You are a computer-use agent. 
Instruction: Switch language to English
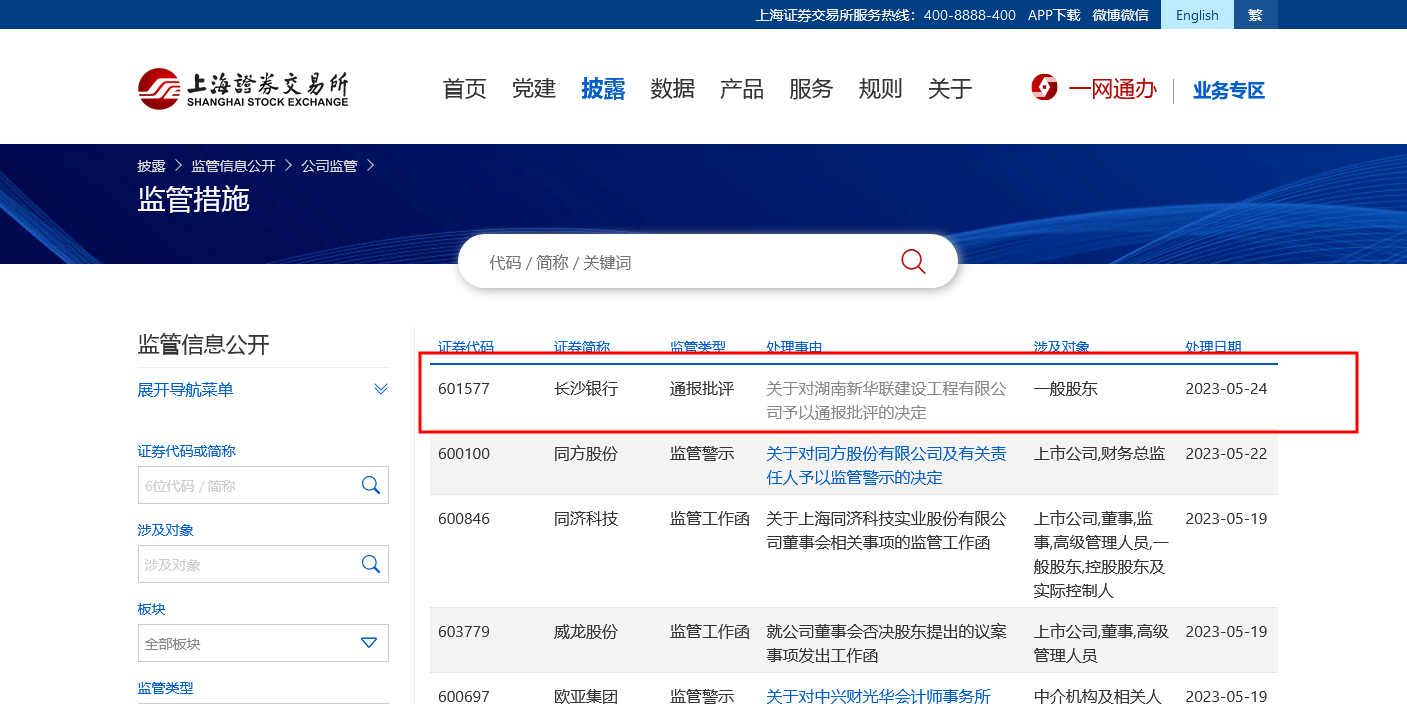click(1197, 15)
